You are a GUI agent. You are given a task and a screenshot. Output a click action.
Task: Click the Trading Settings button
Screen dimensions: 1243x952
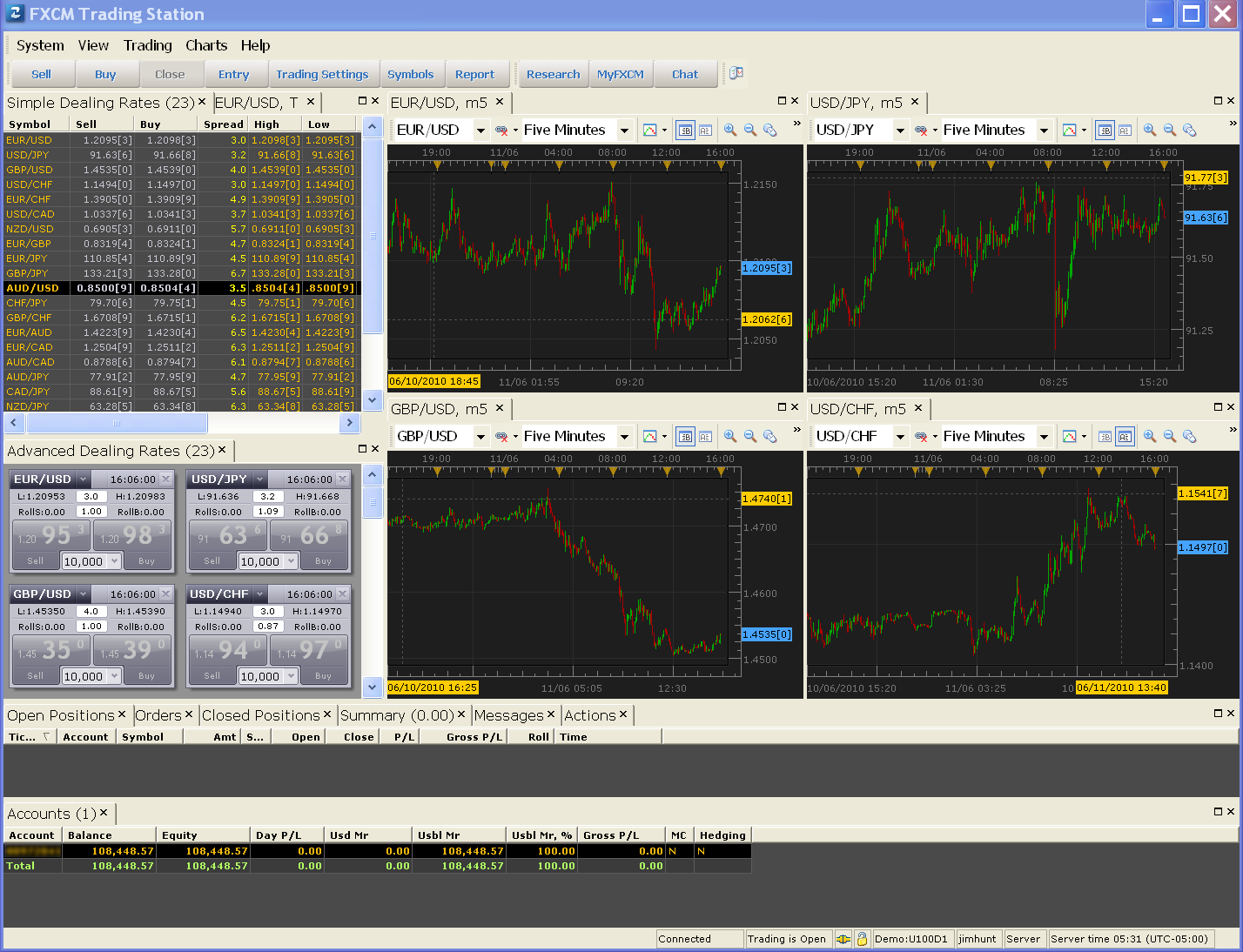click(322, 74)
